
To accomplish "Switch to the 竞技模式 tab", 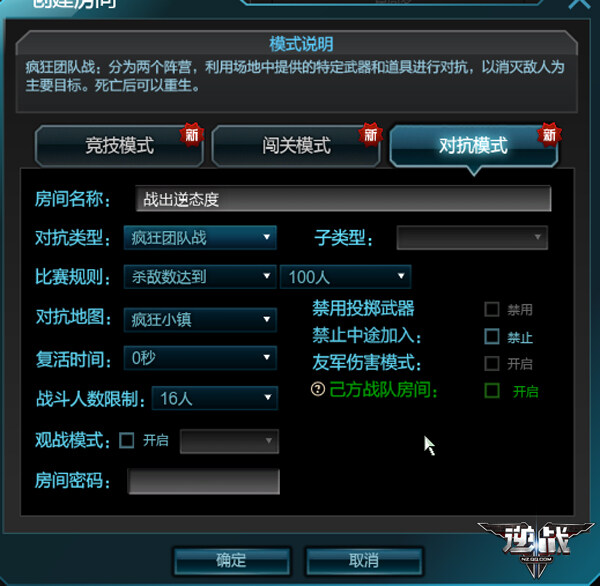I will coord(119,146).
